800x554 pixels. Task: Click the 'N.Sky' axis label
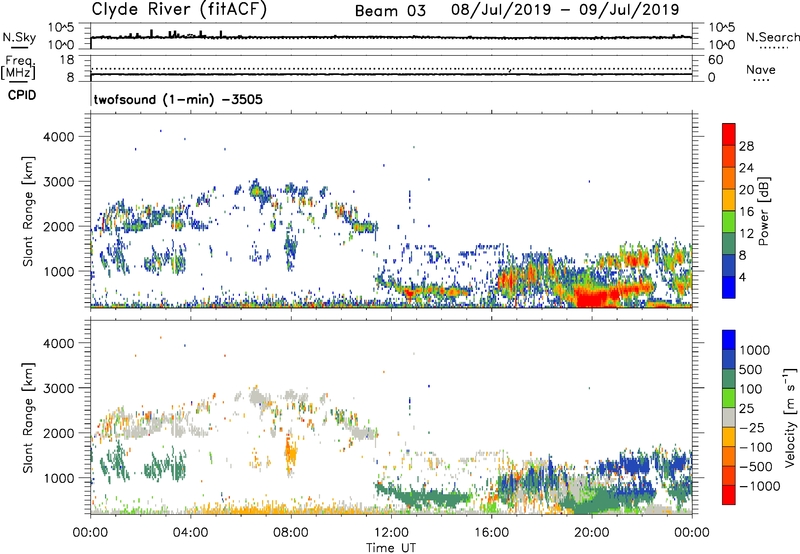click(x=19, y=37)
